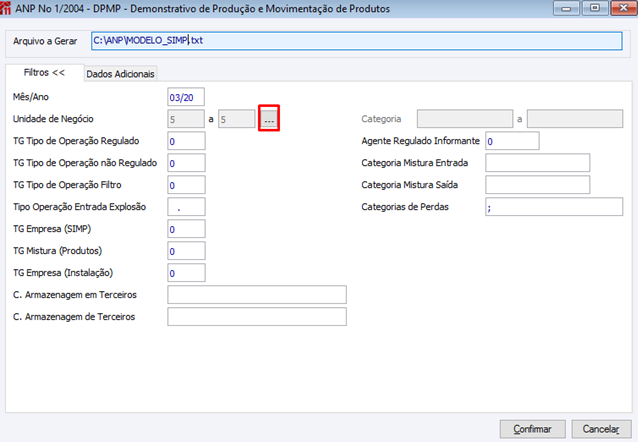The width and height of the screenshot is (638, 442).
Task: Click the C. Armazenagem de Terceiros field
Action: click(257, 317)
